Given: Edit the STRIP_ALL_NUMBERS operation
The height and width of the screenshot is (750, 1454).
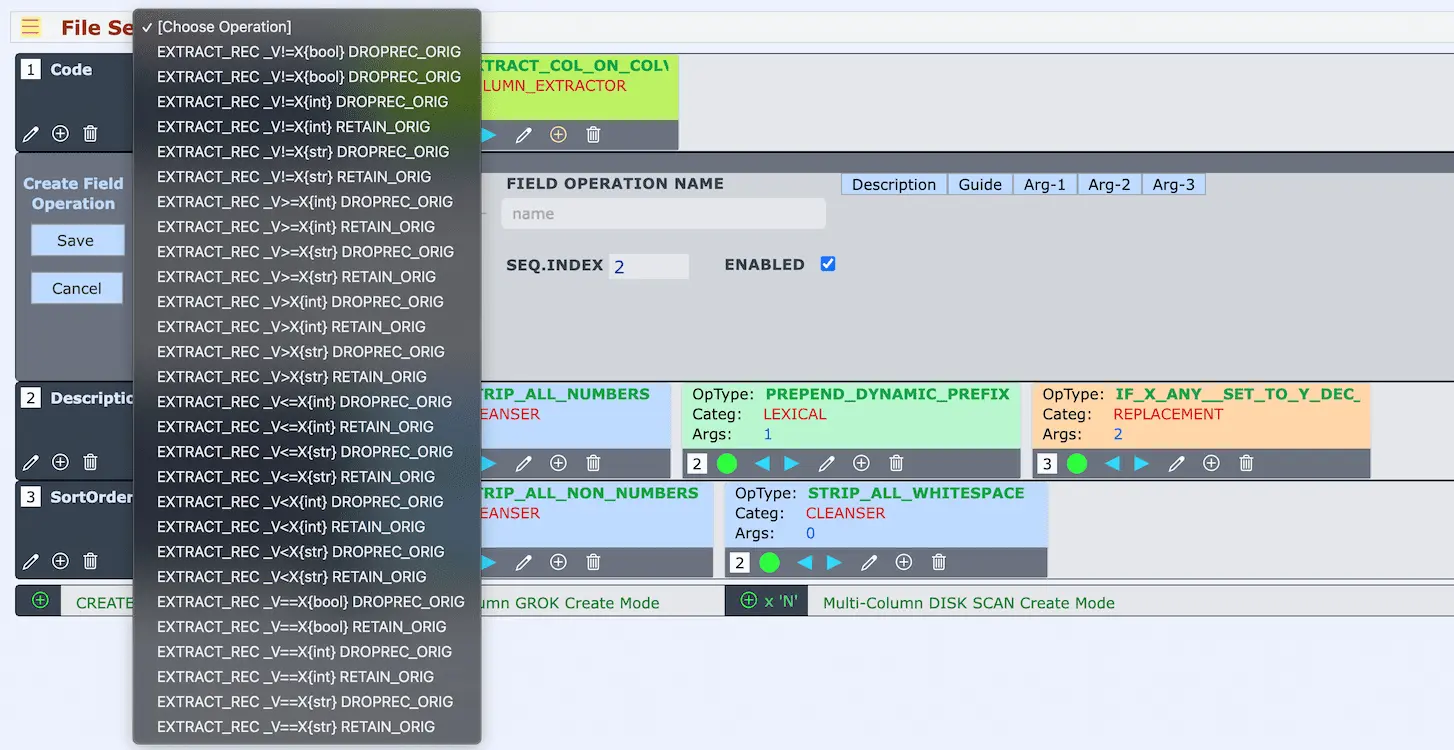Looking at the screenshot, I should (523, 463).
